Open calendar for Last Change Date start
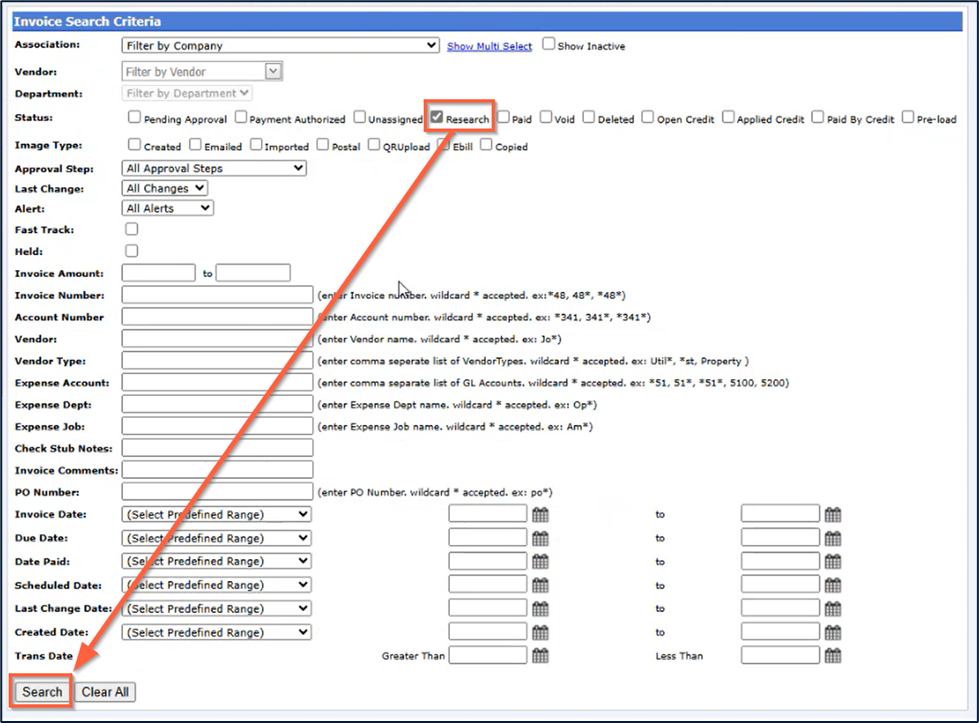 coord(540,609)
